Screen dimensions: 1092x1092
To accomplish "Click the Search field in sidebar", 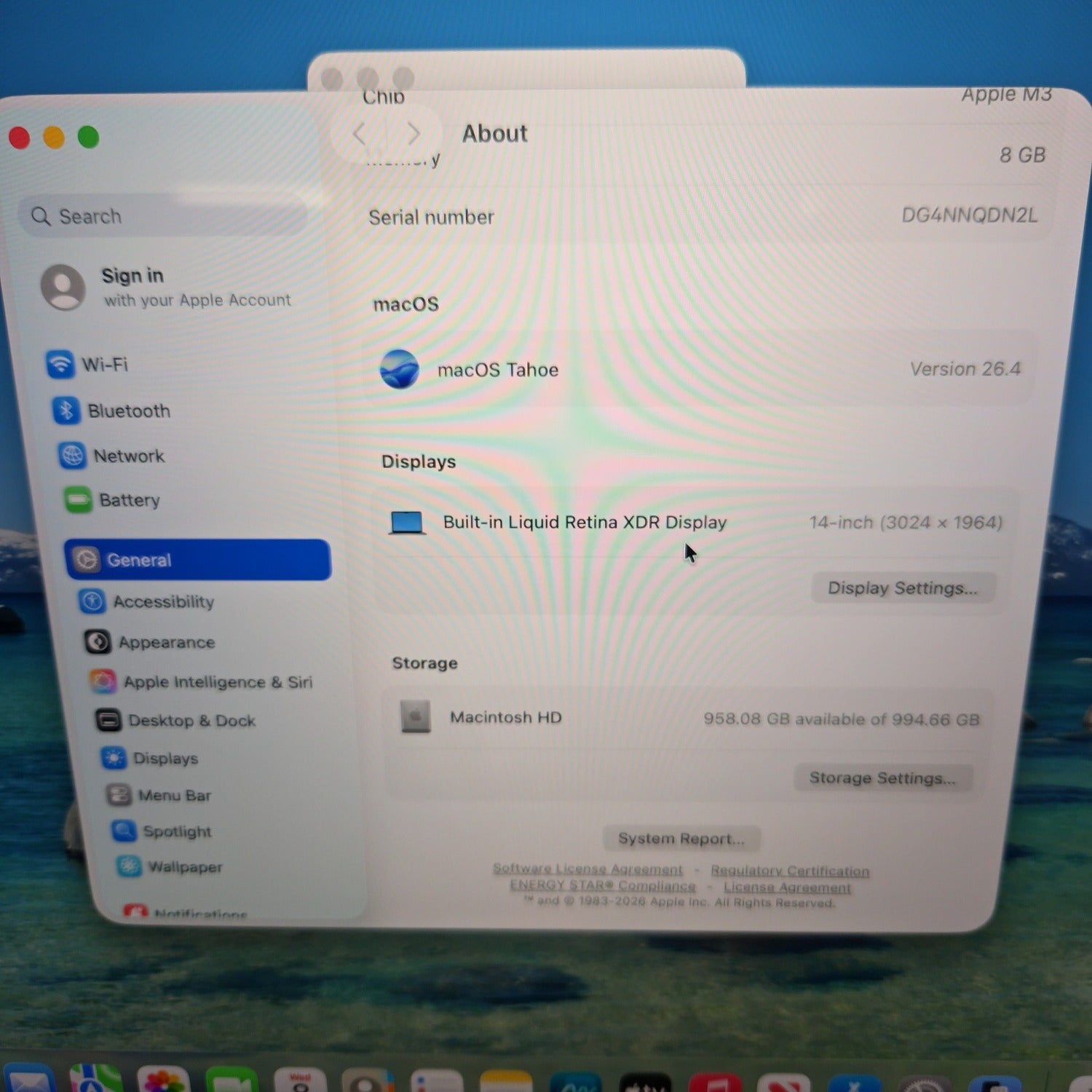I will click(164, 216).
